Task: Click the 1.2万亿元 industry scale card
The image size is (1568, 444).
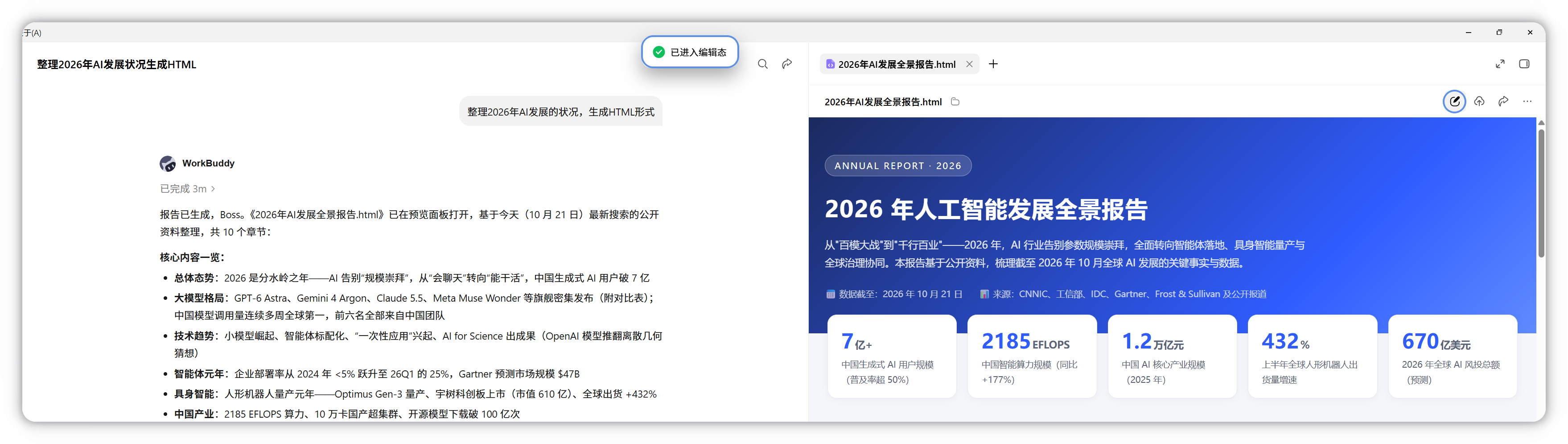Action: (x=1173, y=356)
